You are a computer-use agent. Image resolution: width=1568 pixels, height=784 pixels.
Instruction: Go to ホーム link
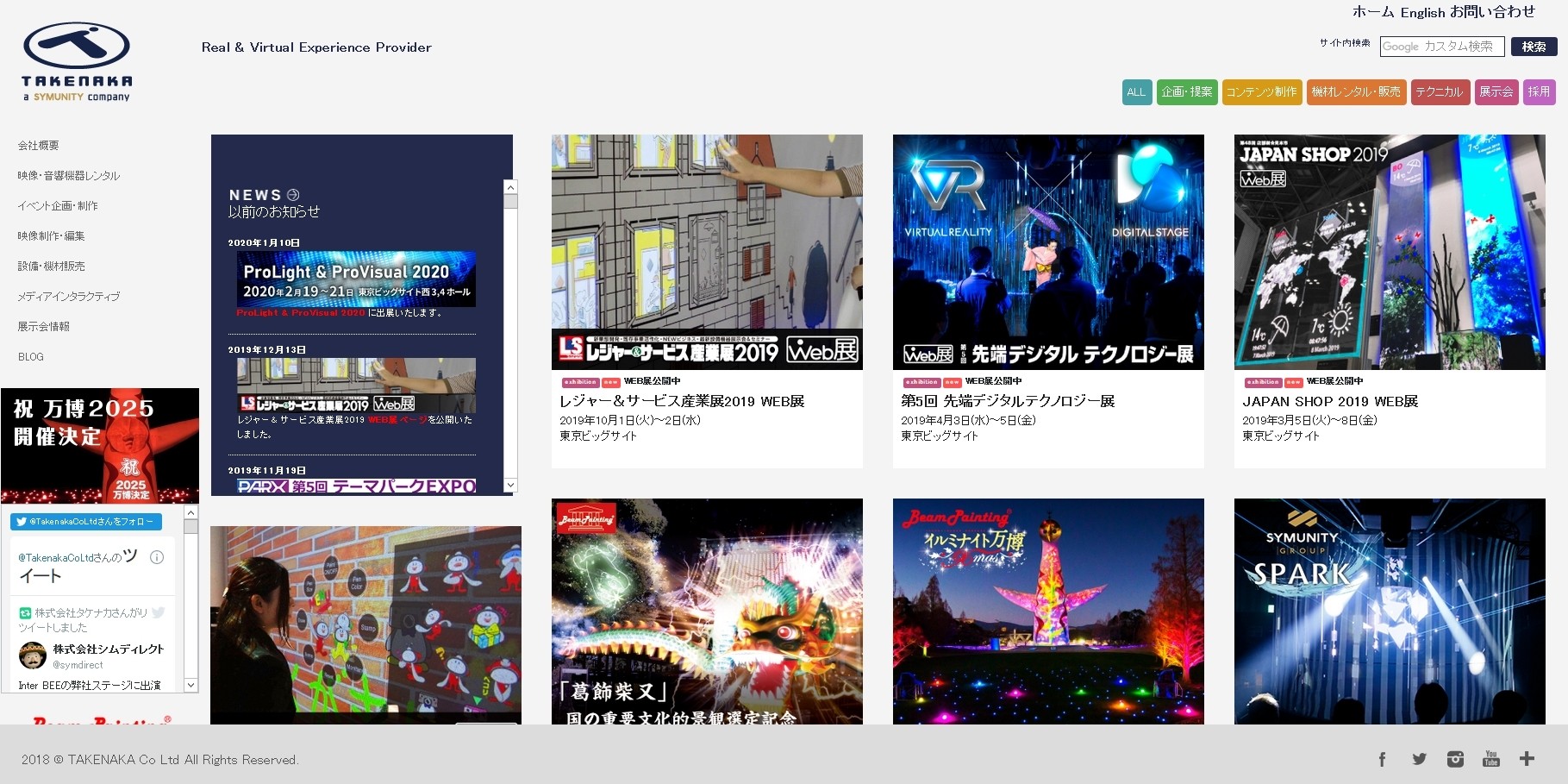pos(1373,12)
